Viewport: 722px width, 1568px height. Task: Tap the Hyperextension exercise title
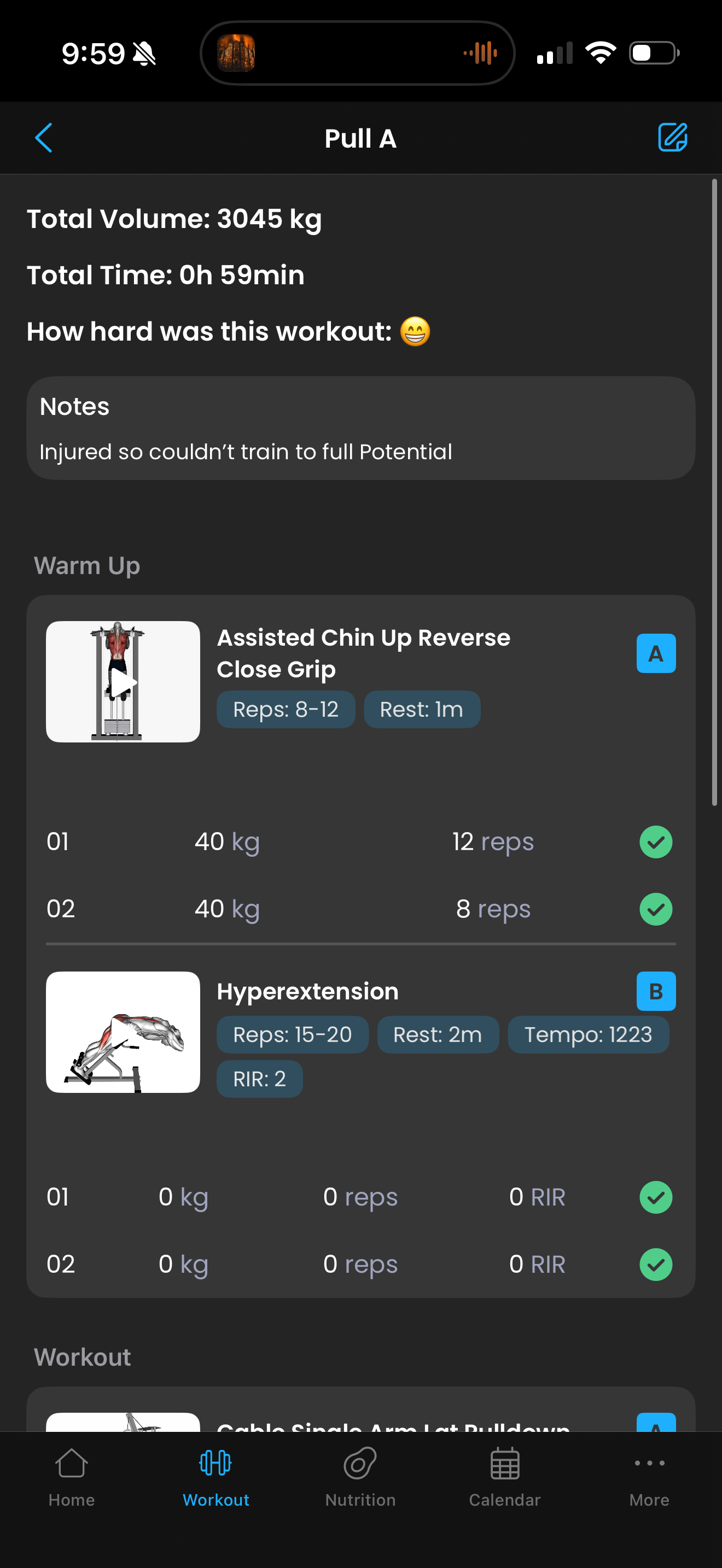click(x=307, y=992)
